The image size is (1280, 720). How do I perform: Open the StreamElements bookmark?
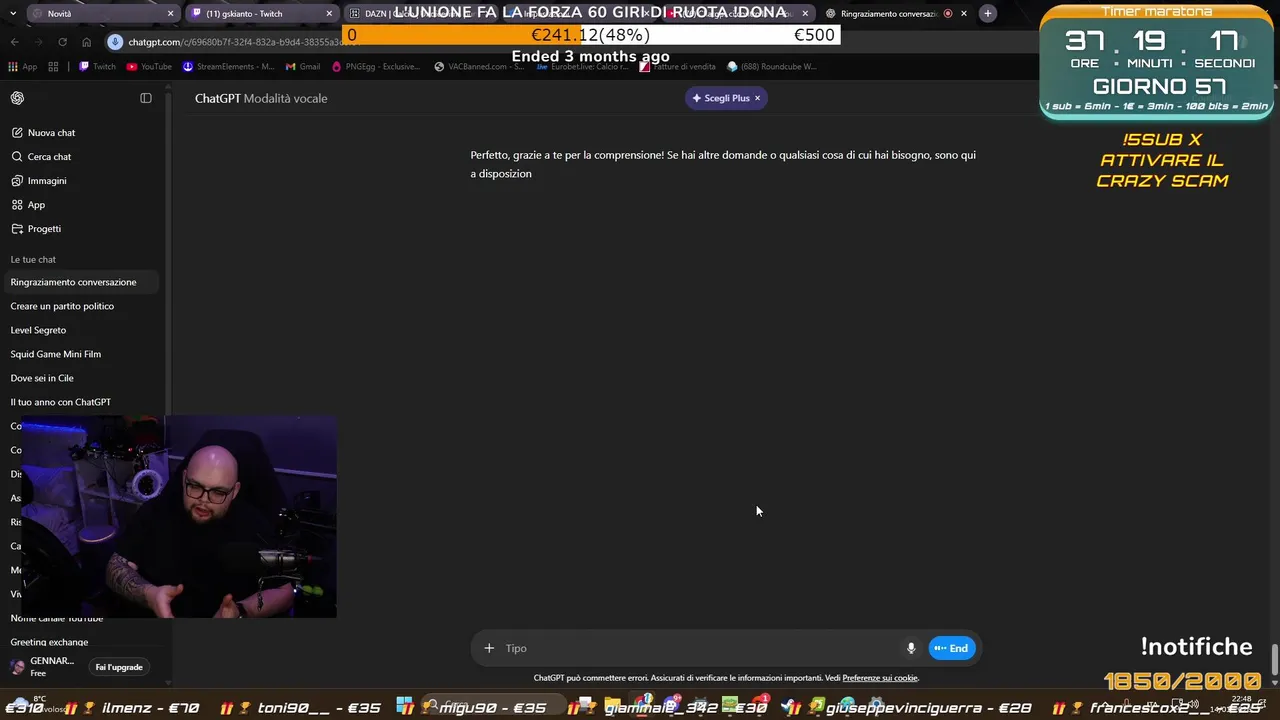[229, 66]
